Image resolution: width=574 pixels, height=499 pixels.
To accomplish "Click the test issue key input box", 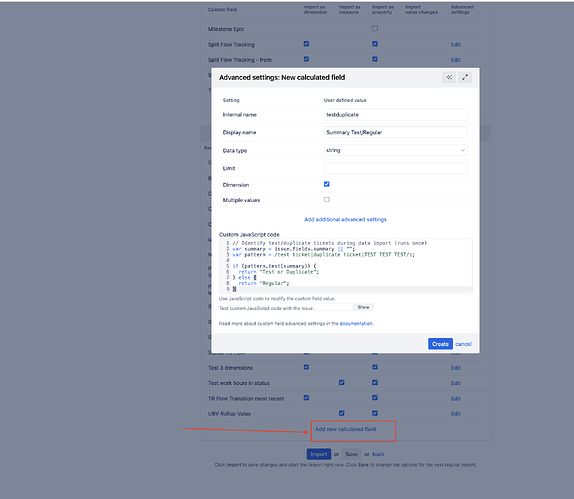I will click(333, 307).
